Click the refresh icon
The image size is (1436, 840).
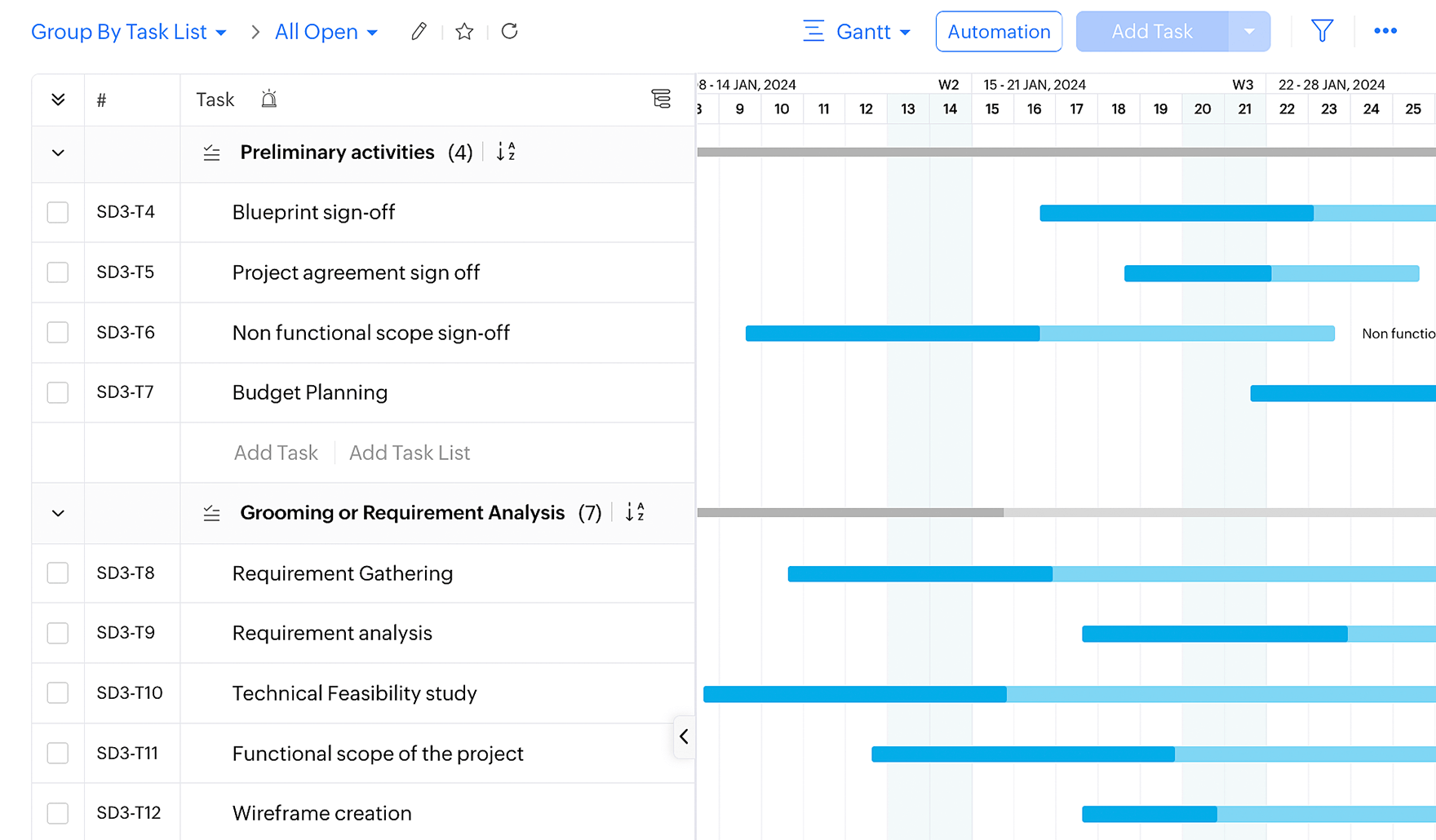pyautogui.click(x=510, y=32)
